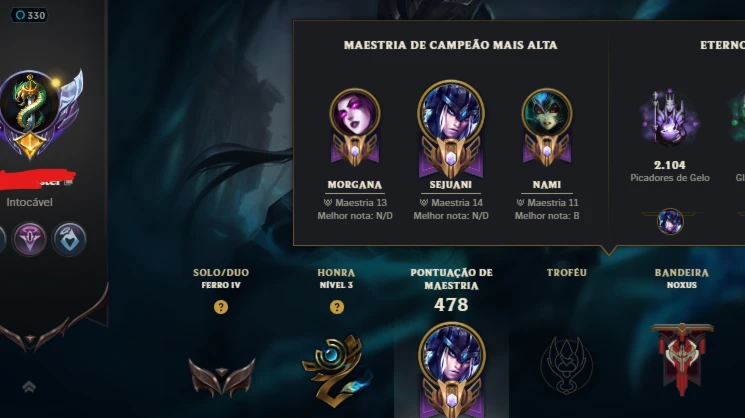Click the Honra Nível 3 emblem
This screenshot has width=745, height=418.
pos(336,370)
